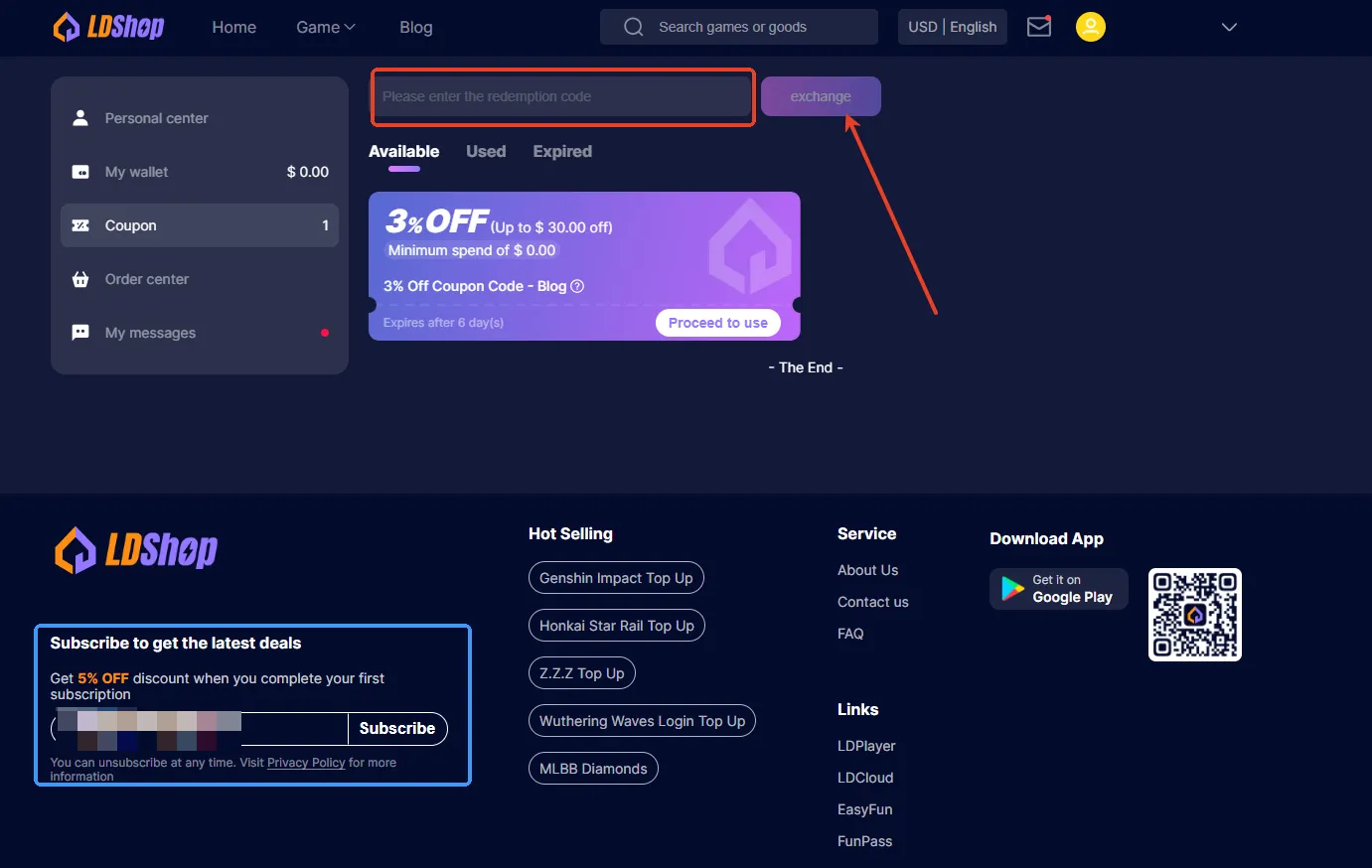Click the yellow user profile avatar
Viewport: 1372px width, 868px height.
[1090, 27]
